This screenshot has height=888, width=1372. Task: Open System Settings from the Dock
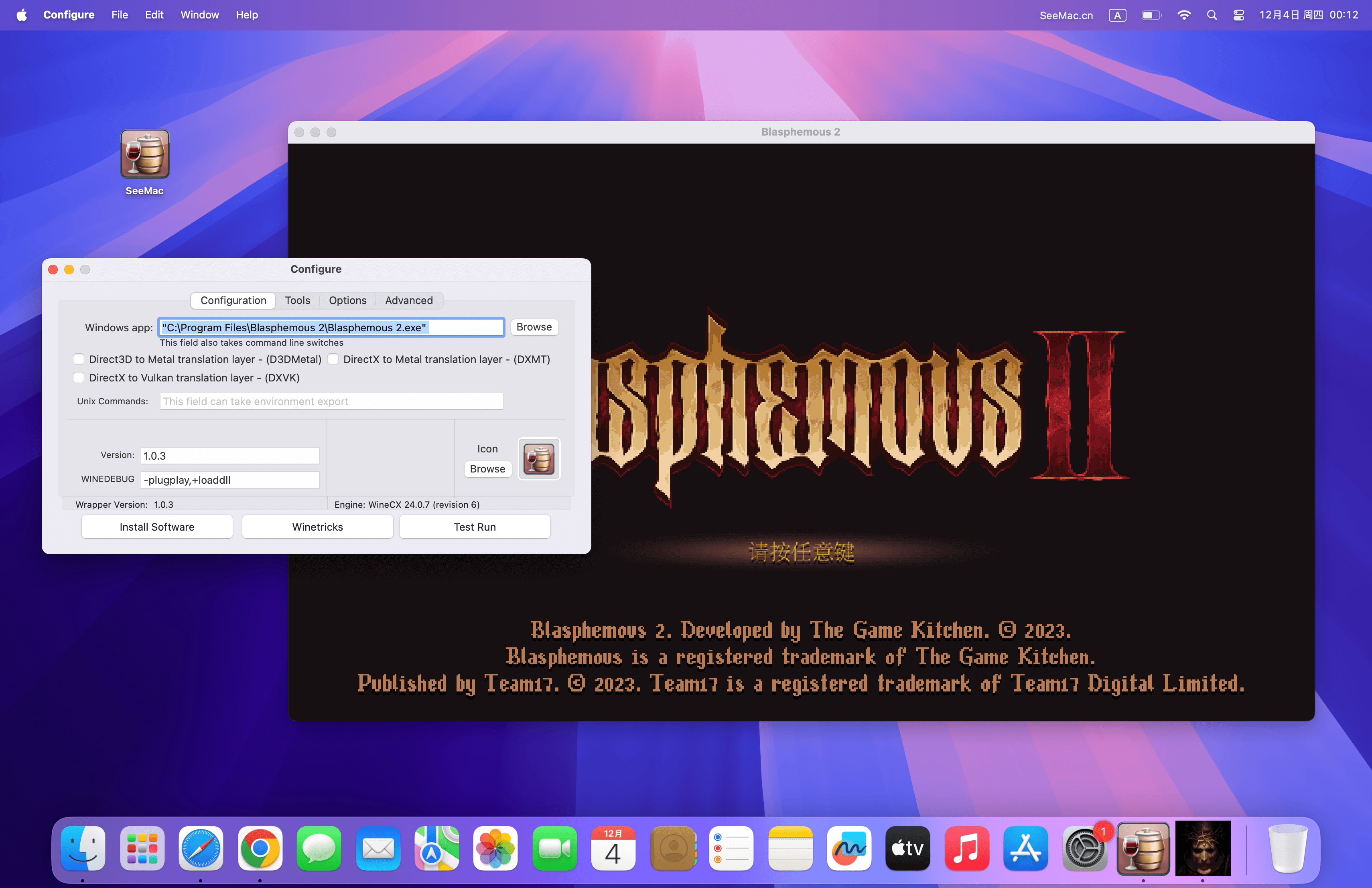1084,847
